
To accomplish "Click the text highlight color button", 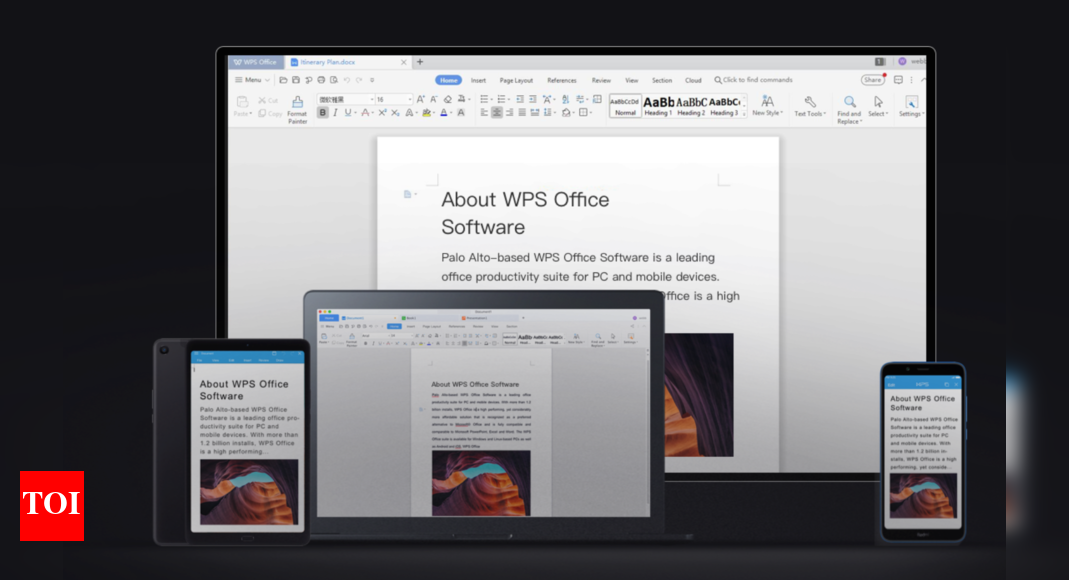I will coord(427,113).
